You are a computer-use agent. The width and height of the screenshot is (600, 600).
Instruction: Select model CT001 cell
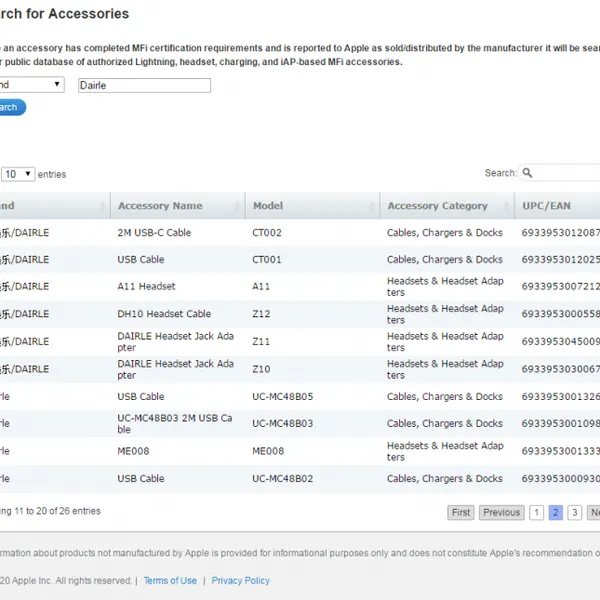[x=267, y=259]
